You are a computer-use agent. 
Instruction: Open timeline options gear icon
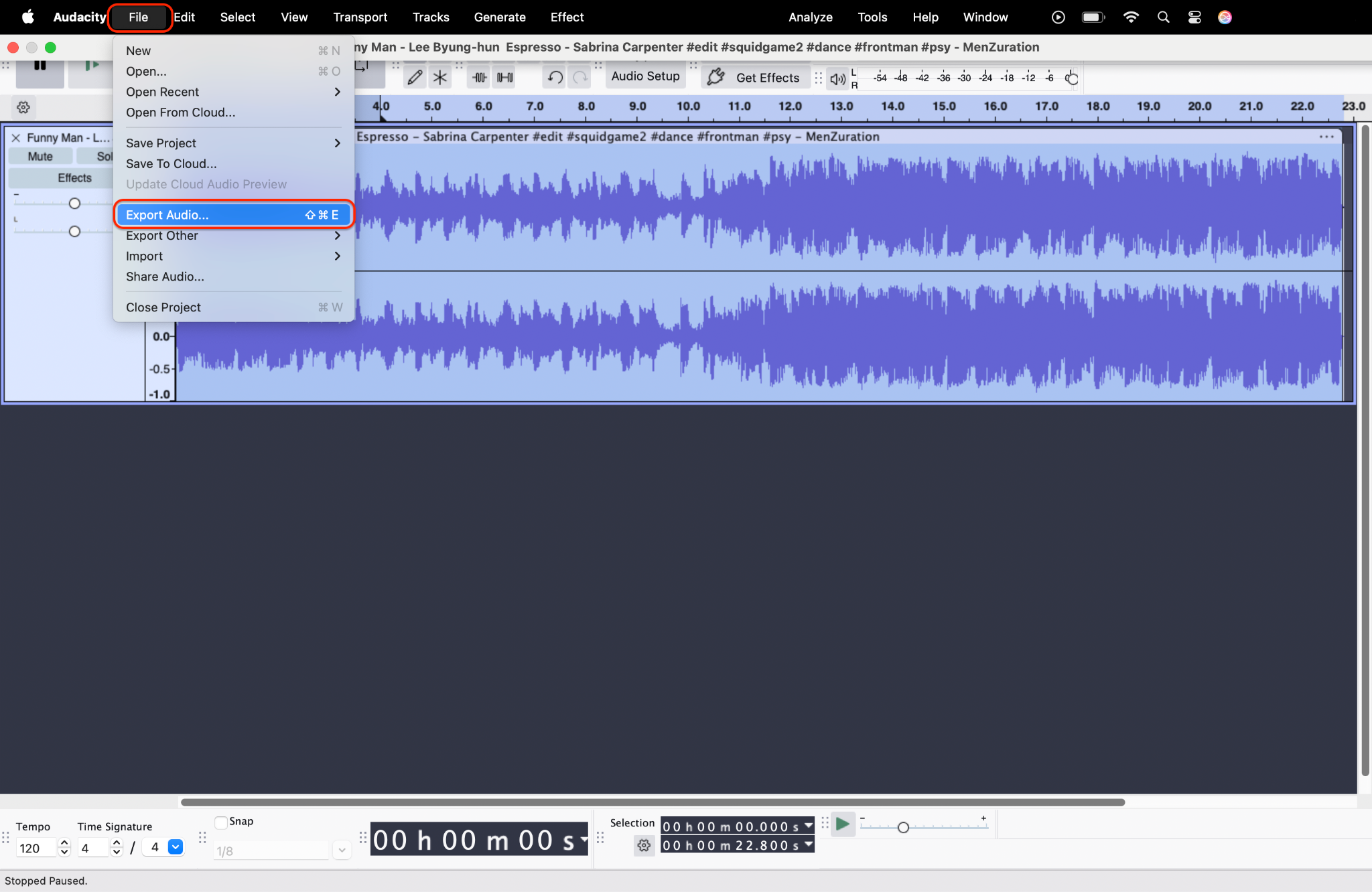coord(23,107)
